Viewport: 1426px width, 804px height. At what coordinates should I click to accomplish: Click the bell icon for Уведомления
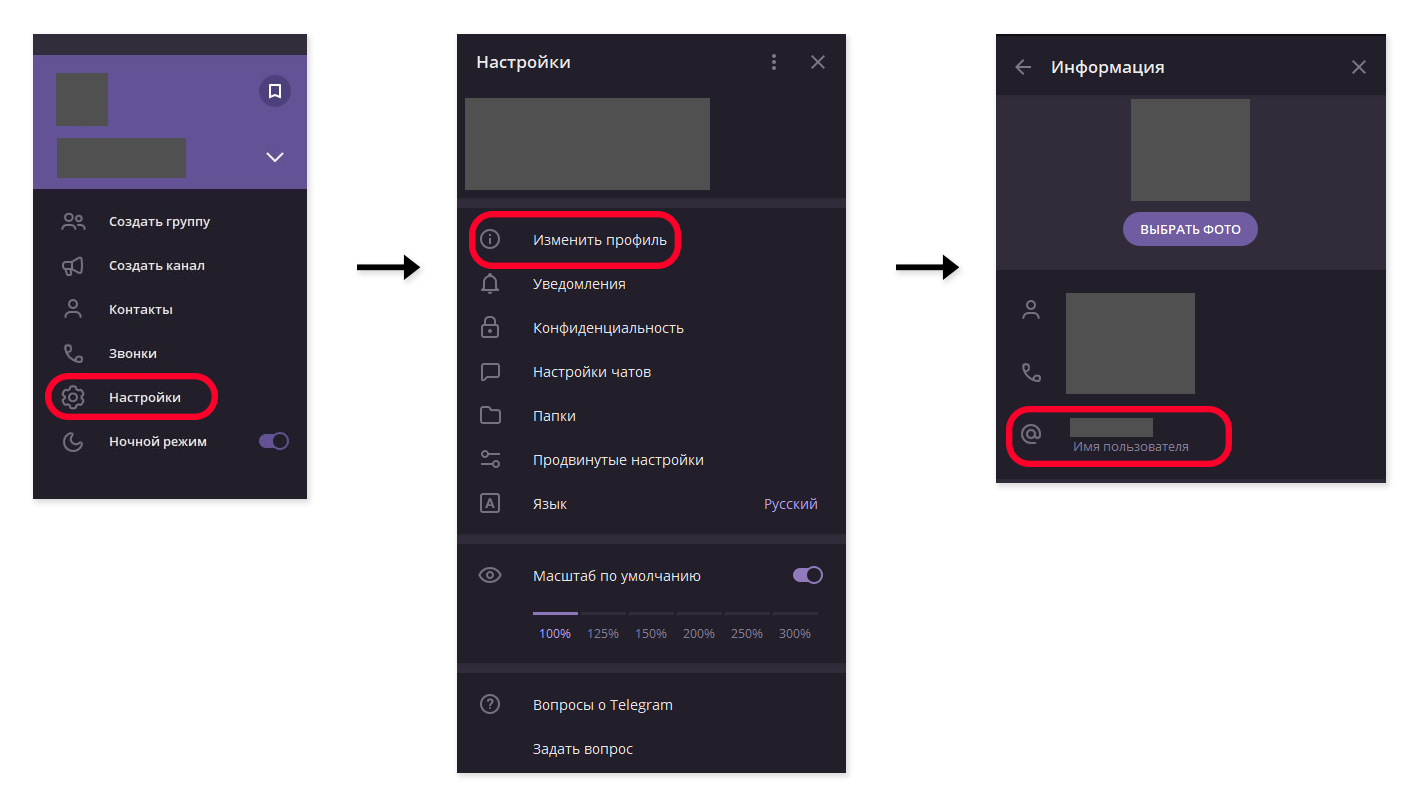click(490, 284)
